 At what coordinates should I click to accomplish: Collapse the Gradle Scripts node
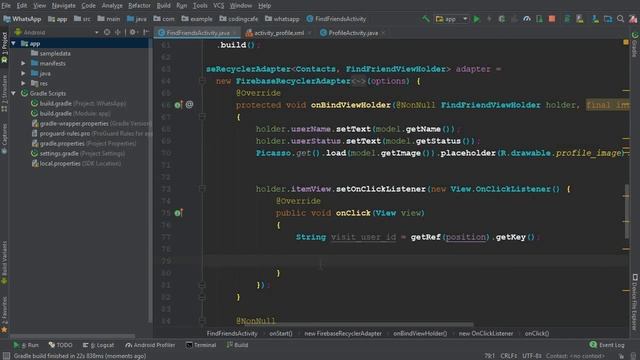13,93
